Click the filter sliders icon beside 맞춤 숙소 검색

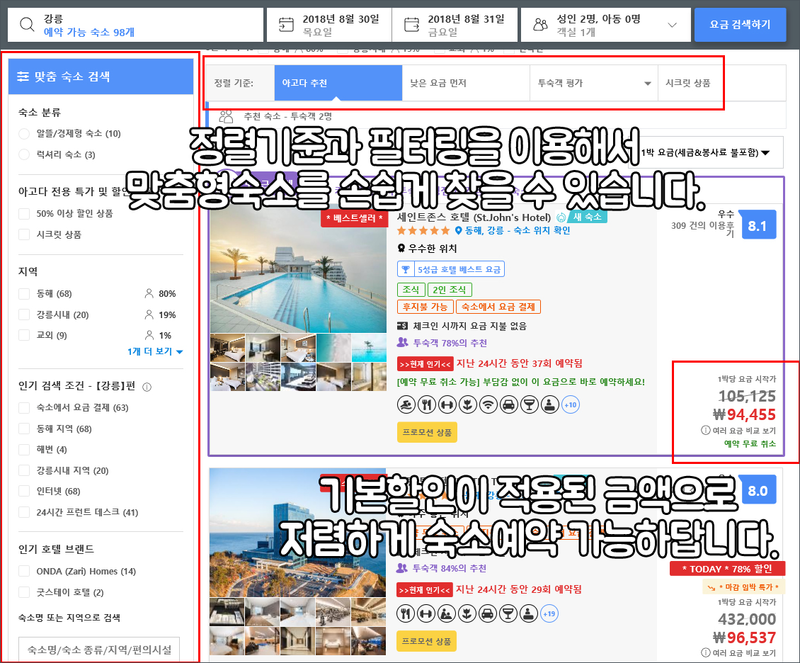(x=22, y=77)
